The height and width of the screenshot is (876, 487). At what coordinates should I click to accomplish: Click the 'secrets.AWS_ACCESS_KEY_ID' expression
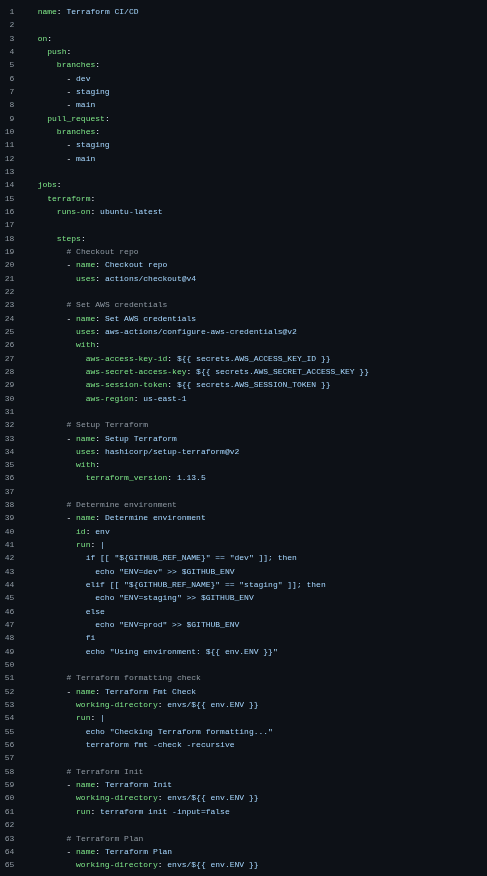tap(256, 359)
